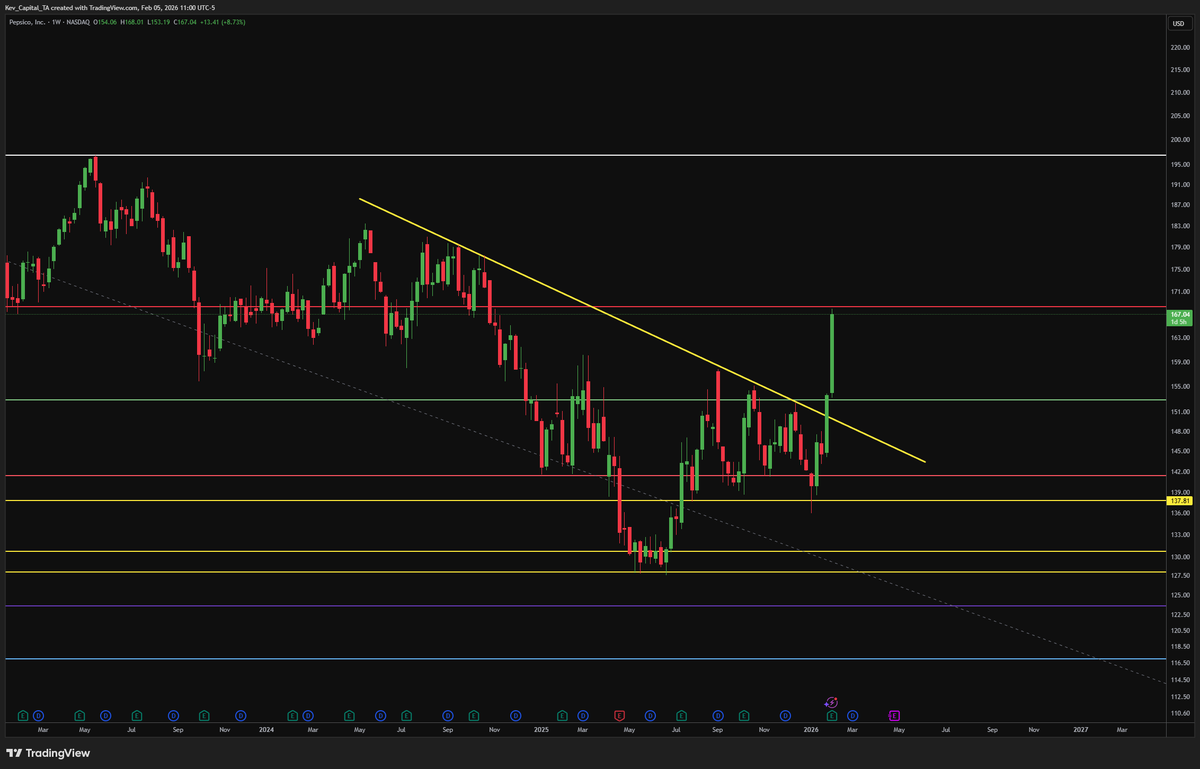Select the Jul 2023 earnings E marker
This screenshot has height=769, width=1200.
tap(136, 715)
